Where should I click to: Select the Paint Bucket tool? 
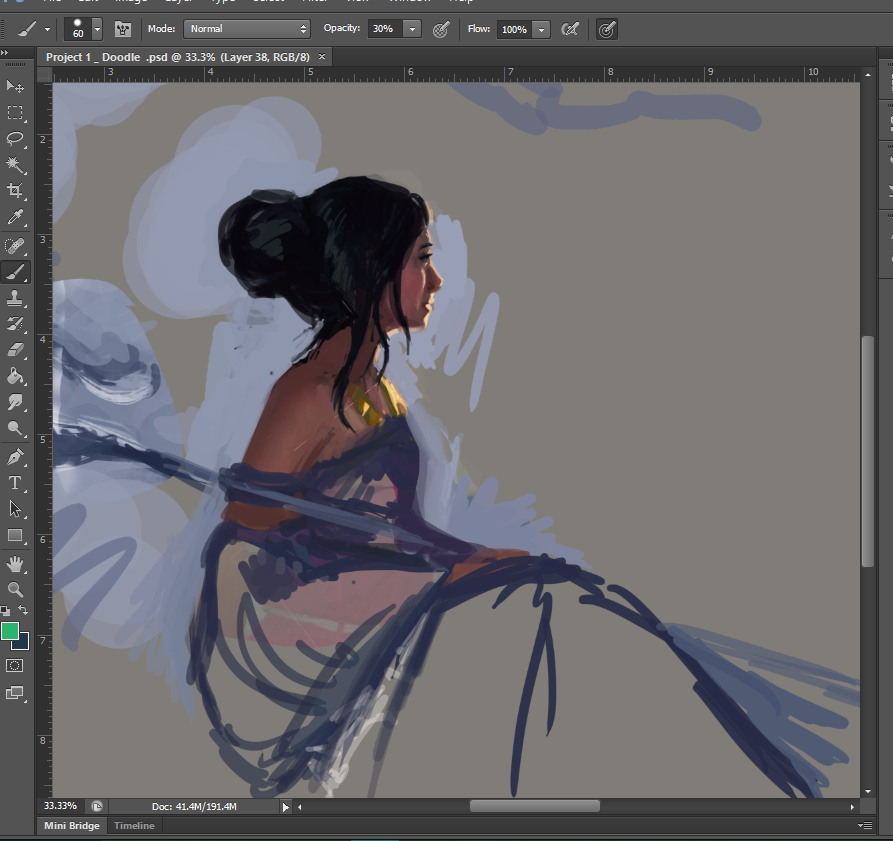(15, 376)
